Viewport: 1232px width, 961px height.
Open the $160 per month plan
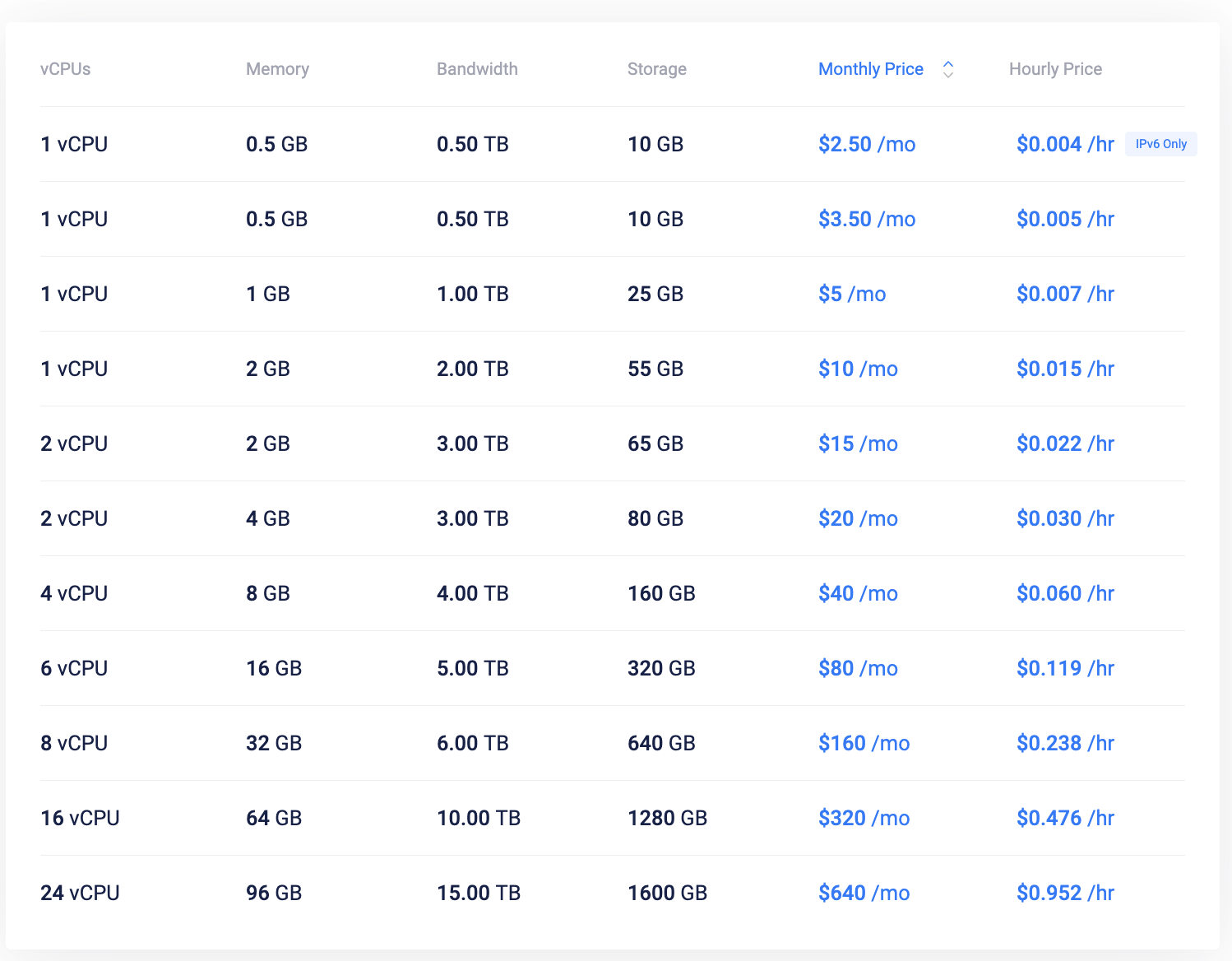pos(864,743)
